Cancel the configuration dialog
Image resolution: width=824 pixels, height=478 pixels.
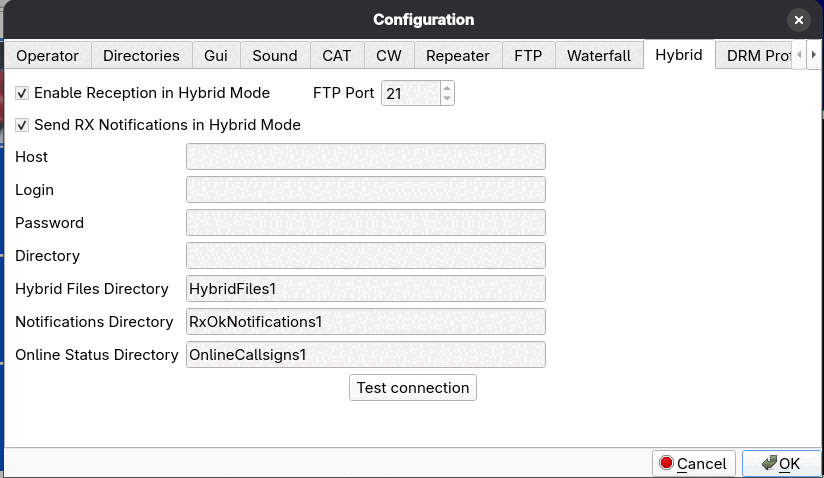click(x=694, y=463)
